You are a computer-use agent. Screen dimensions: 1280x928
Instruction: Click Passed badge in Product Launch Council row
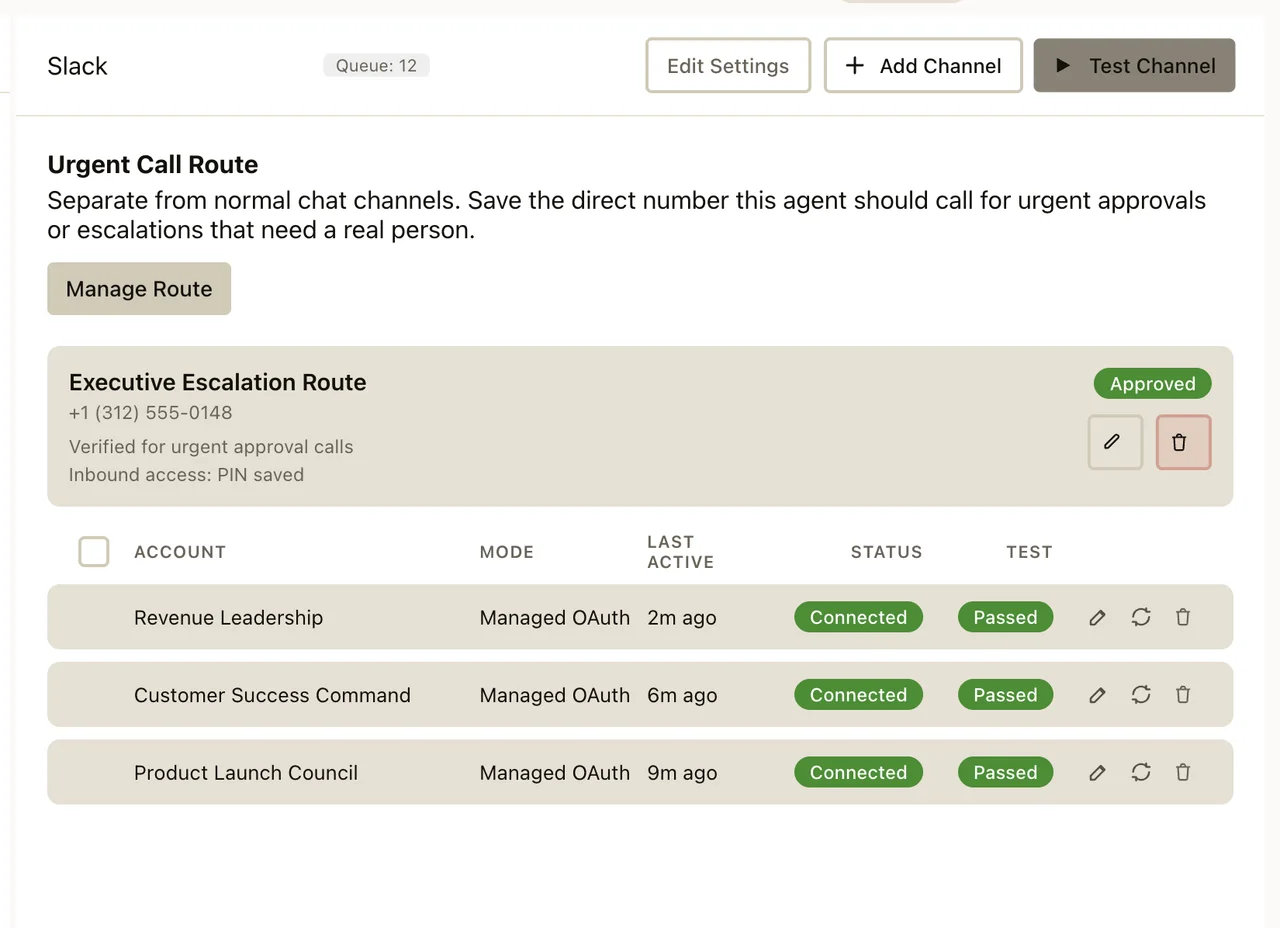pyautogui.click(x=1005, y=772)
